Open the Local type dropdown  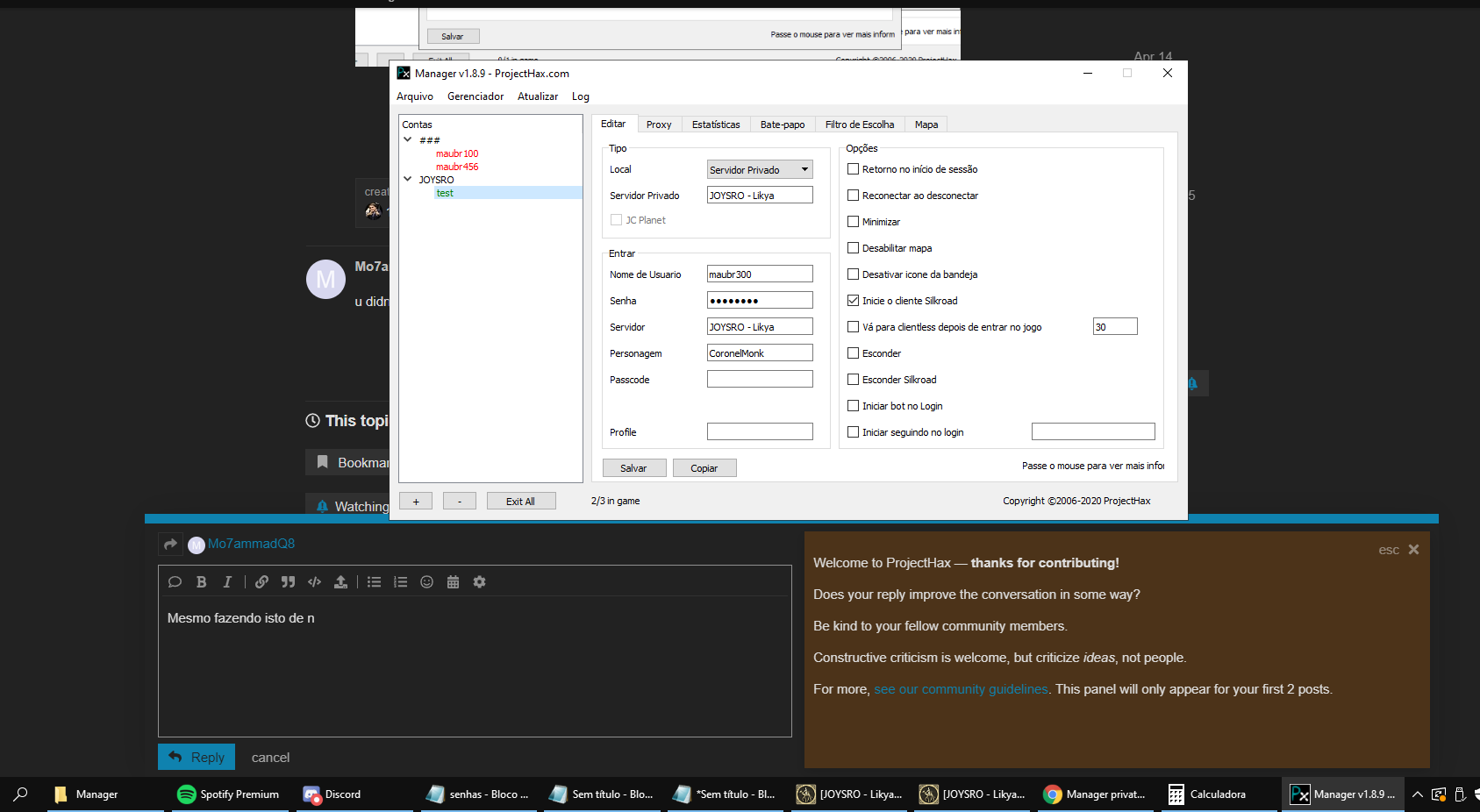[760, 170]
